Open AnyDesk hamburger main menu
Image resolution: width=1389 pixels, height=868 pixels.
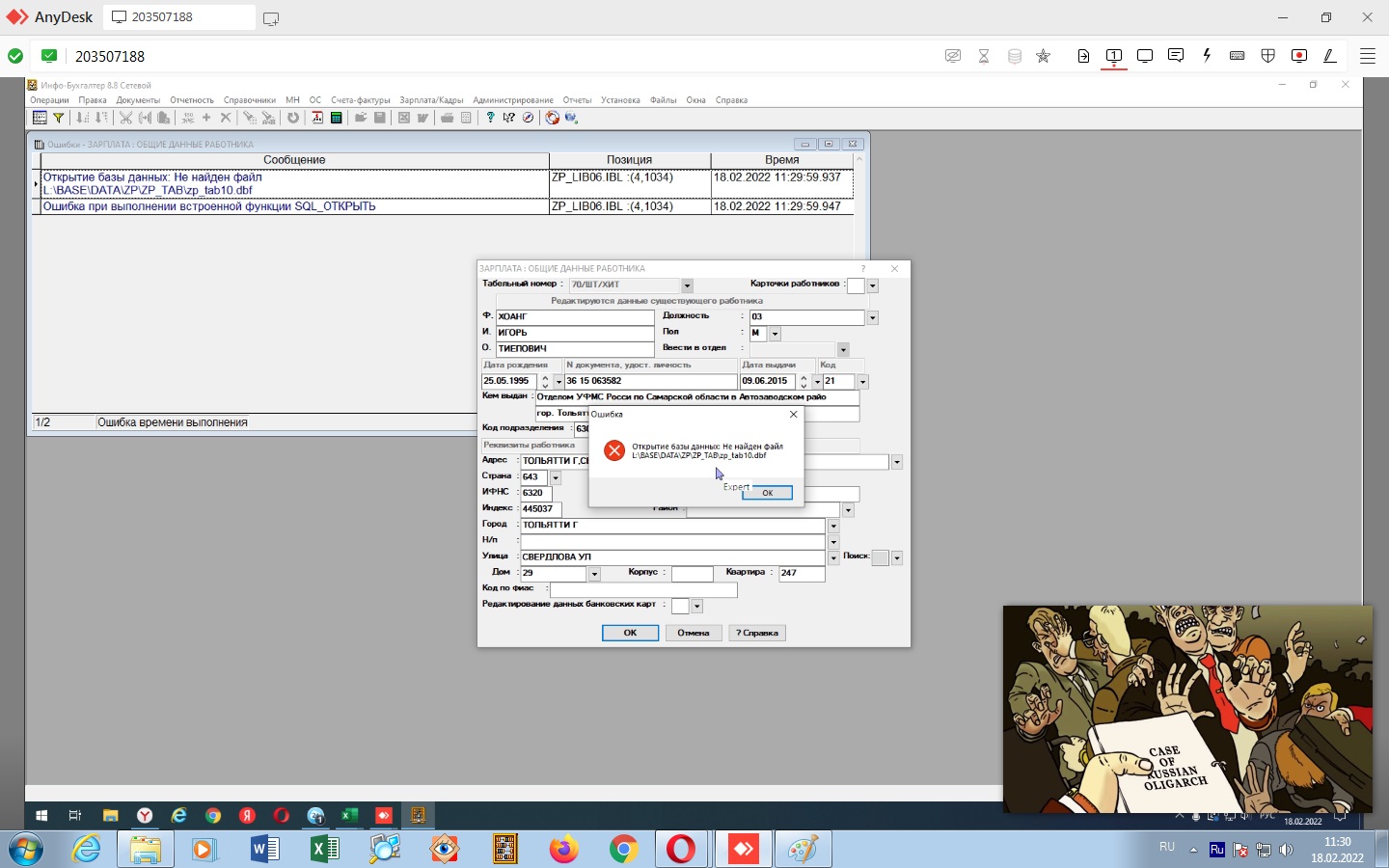[x=1368, y=56]
